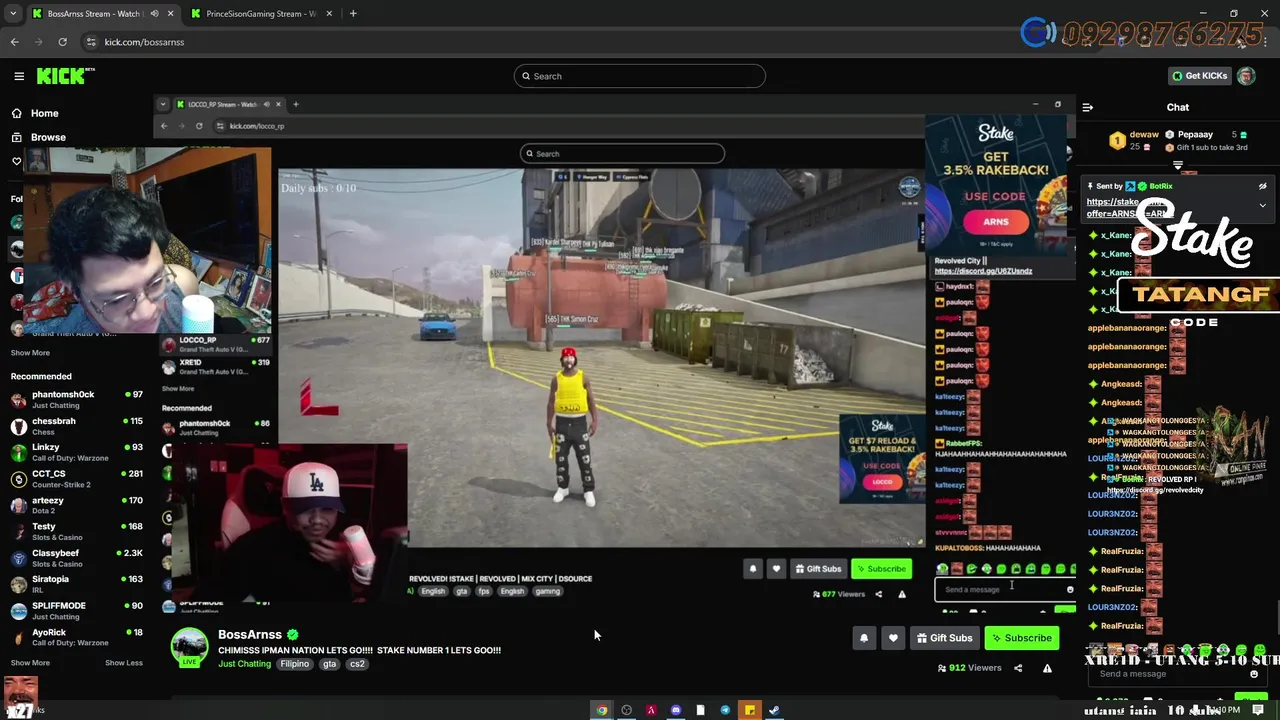Screen dimensions: 1280x720
Task: Switch to PrinceSisonGaming Stream tab
Action: click(260, 14)
